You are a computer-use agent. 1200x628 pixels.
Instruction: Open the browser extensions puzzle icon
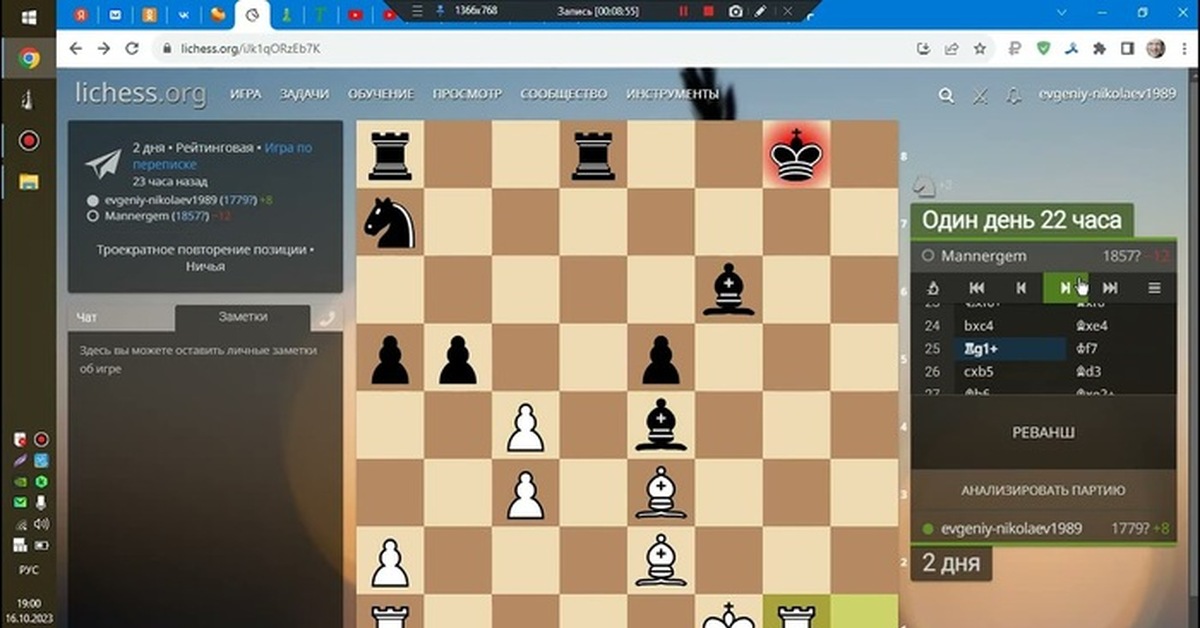1100,48
